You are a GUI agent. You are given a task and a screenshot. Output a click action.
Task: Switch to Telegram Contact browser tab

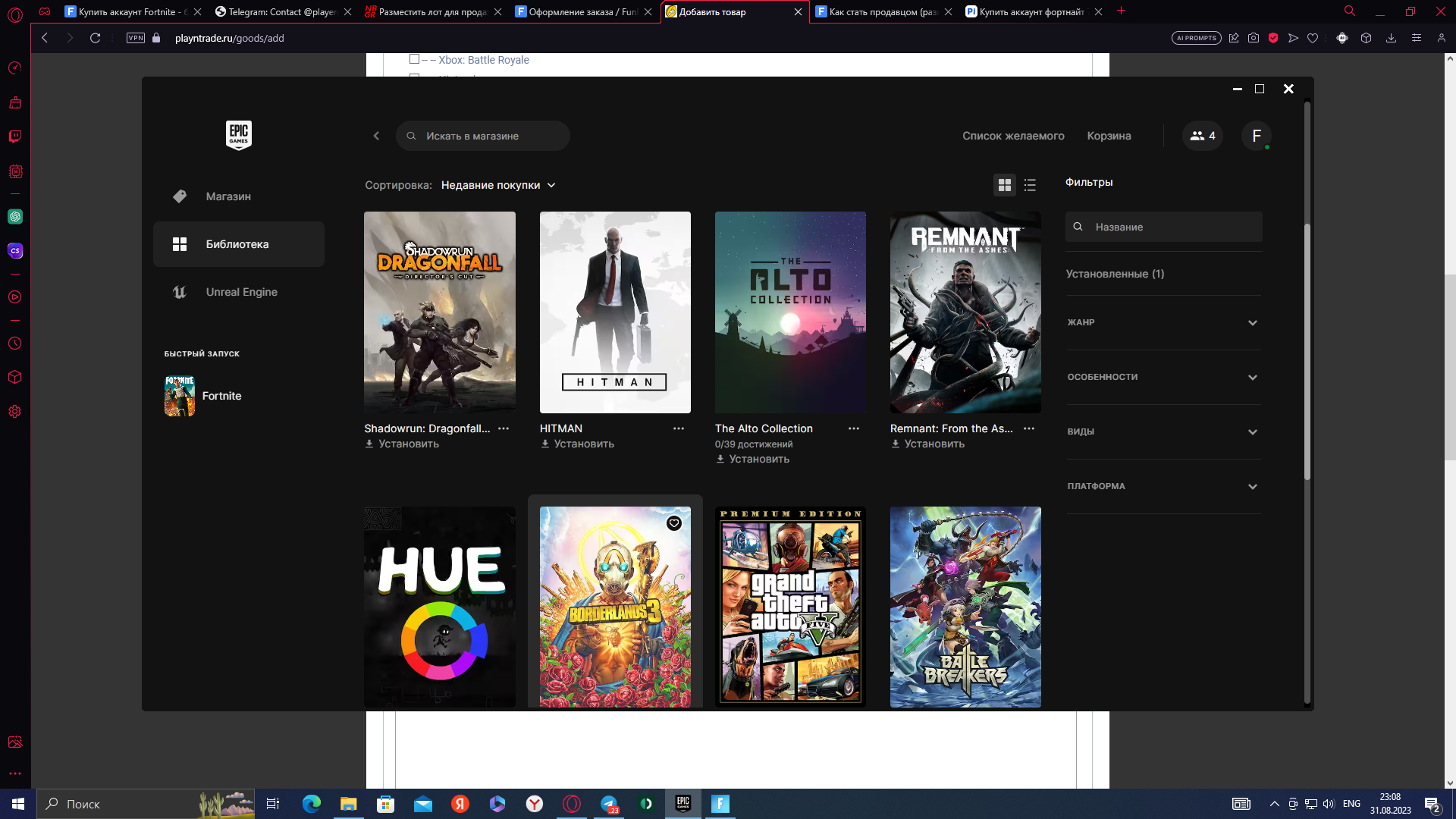click(x=282, y=11)
